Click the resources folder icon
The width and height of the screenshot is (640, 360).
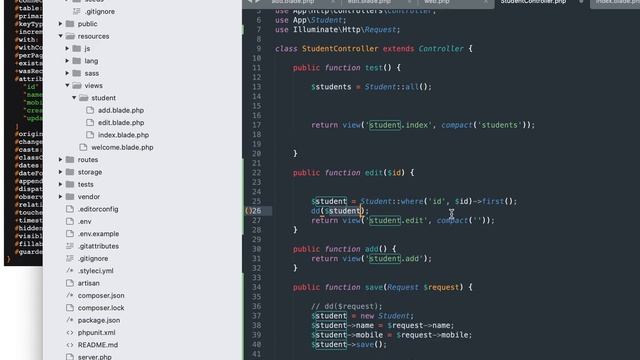(x=70, y=36)
